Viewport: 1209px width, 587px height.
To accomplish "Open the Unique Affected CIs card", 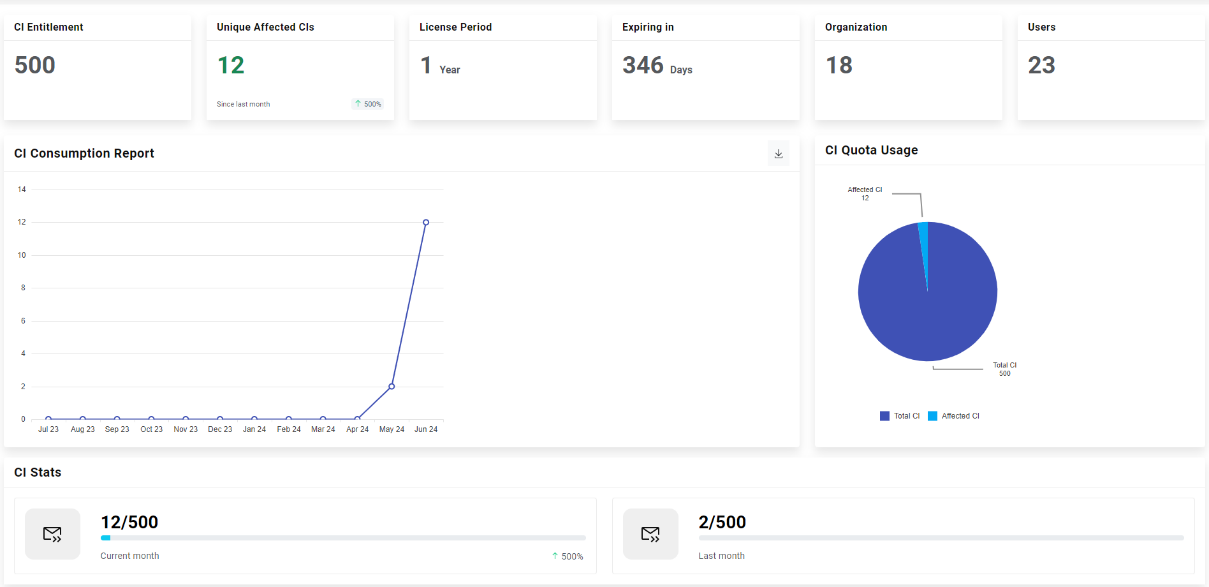I will click(300, 67).
